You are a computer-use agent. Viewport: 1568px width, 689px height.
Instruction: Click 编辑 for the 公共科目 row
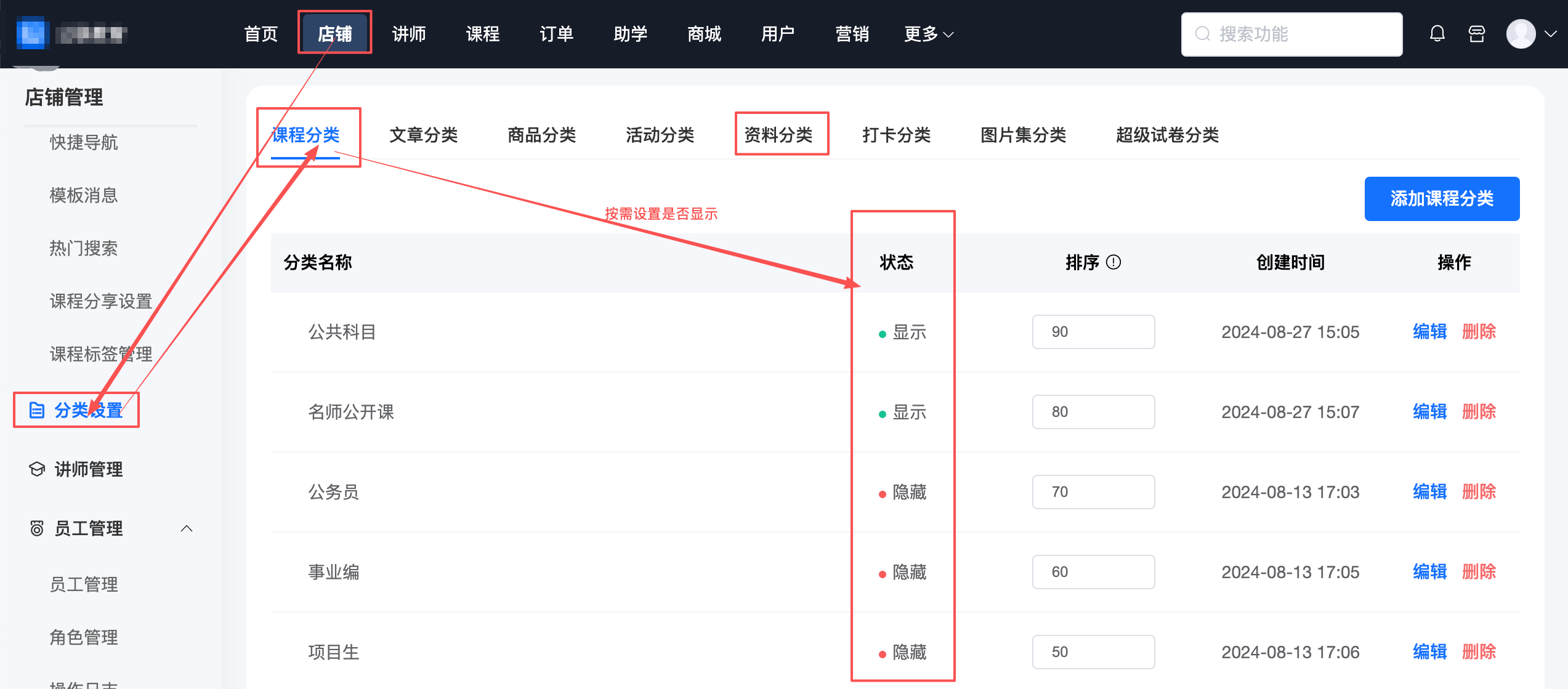[x=1429, y=332]
